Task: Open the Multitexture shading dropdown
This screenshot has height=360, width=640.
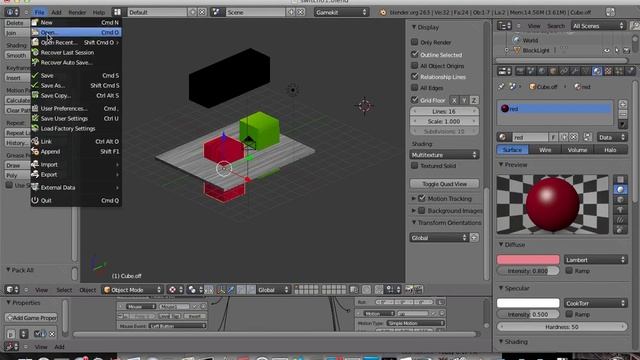Action: tap(444, 155)
